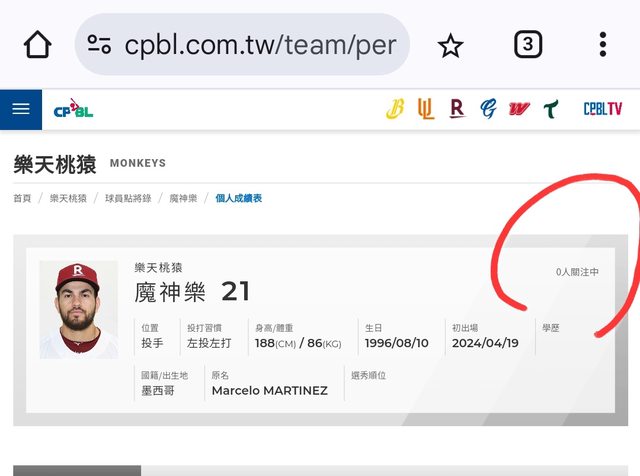640x476 pixels.
Task: Open site settings icon in address bar
Action: pyautogui.click(x=99, y=44)
